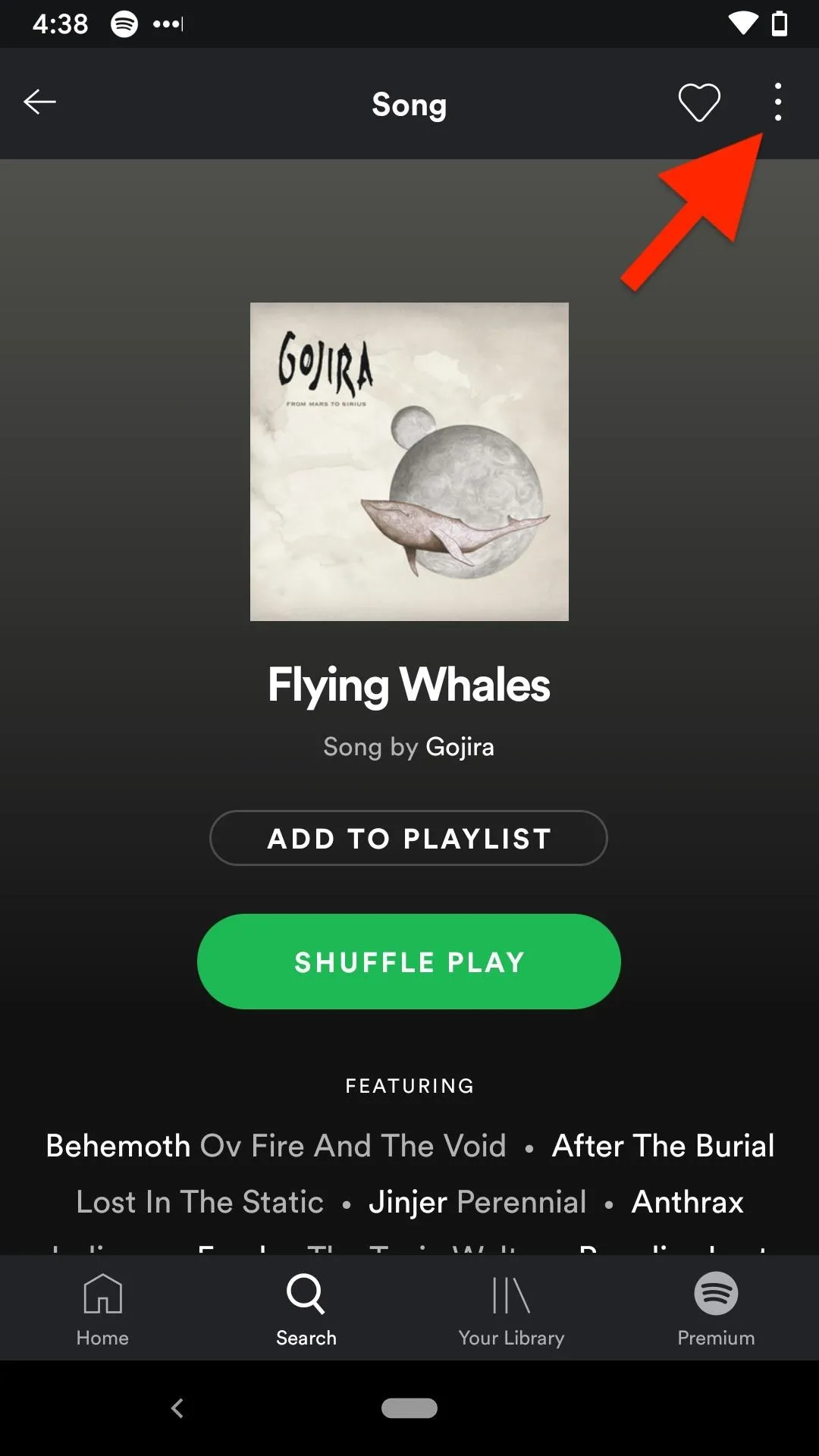Open the Gojira artist link

tap(460, 747)
